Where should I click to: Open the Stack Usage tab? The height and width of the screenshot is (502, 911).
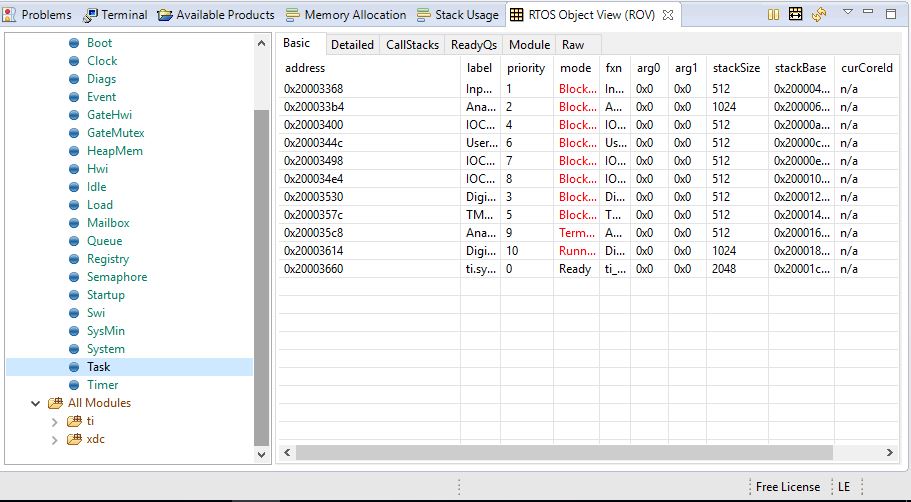[x=458, y=15]
